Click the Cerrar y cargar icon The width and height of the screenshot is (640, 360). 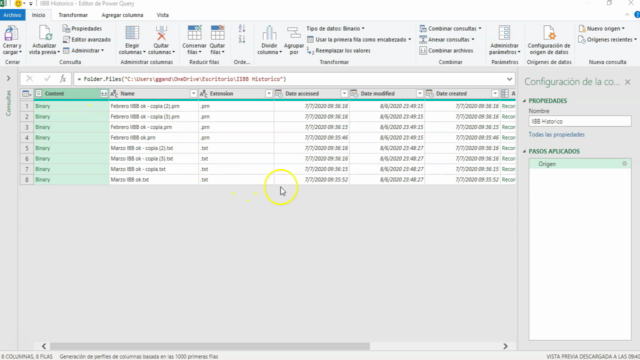point(11,33)
